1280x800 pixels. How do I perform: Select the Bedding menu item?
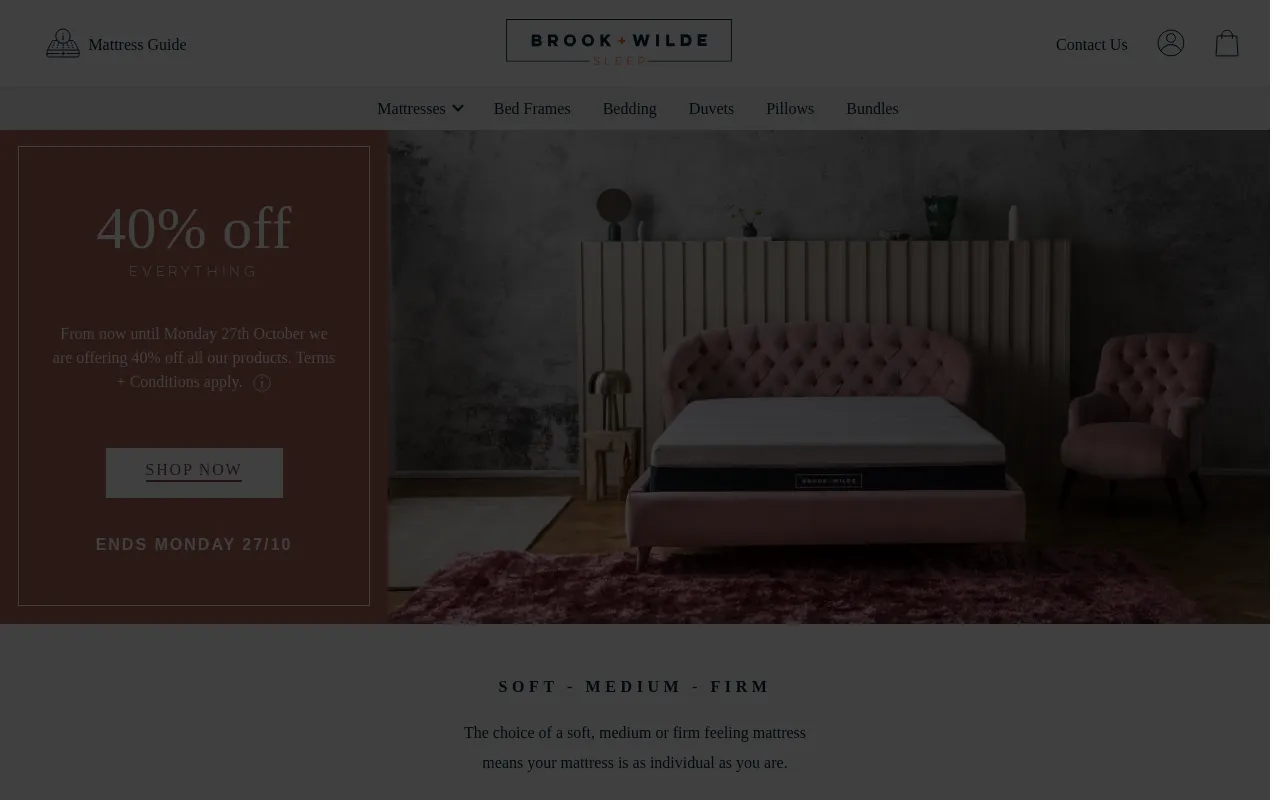pos(630,108)
